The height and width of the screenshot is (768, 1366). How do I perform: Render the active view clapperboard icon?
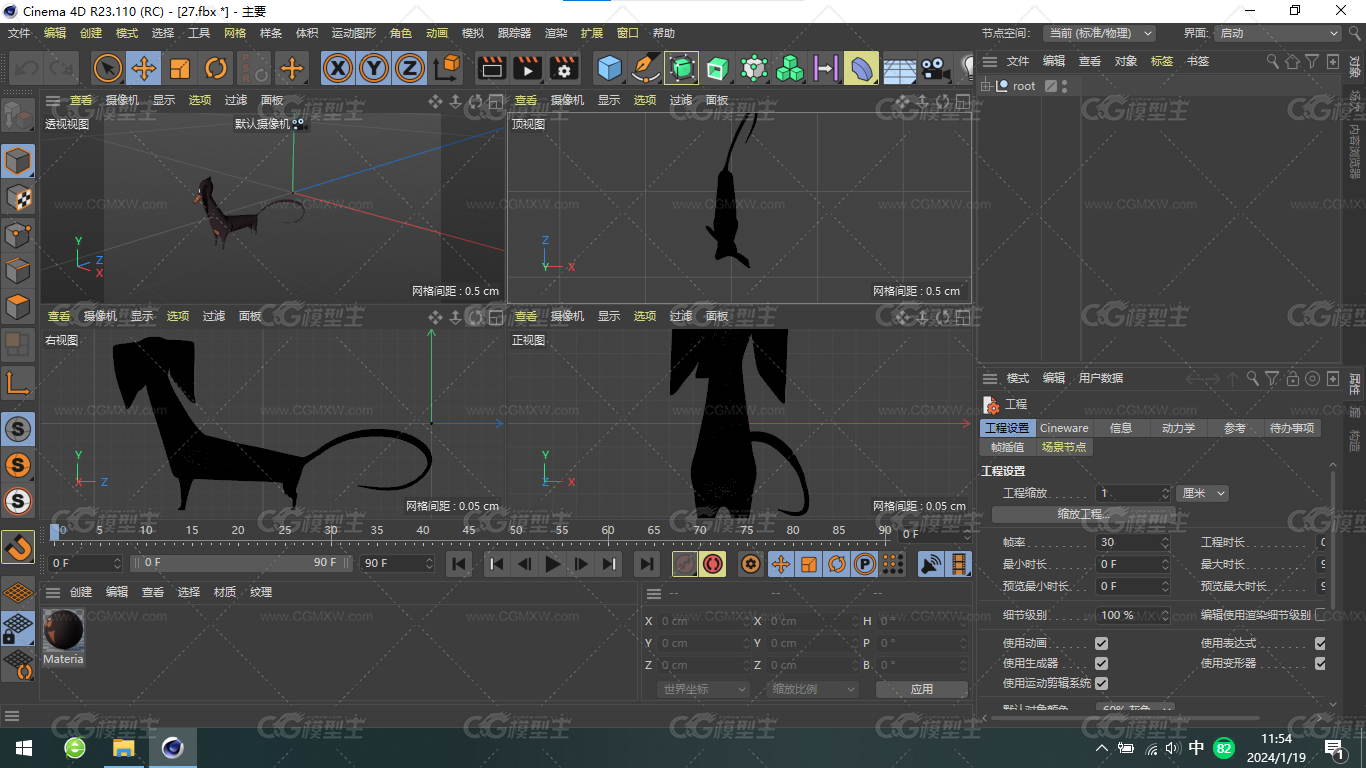(491, 68)
